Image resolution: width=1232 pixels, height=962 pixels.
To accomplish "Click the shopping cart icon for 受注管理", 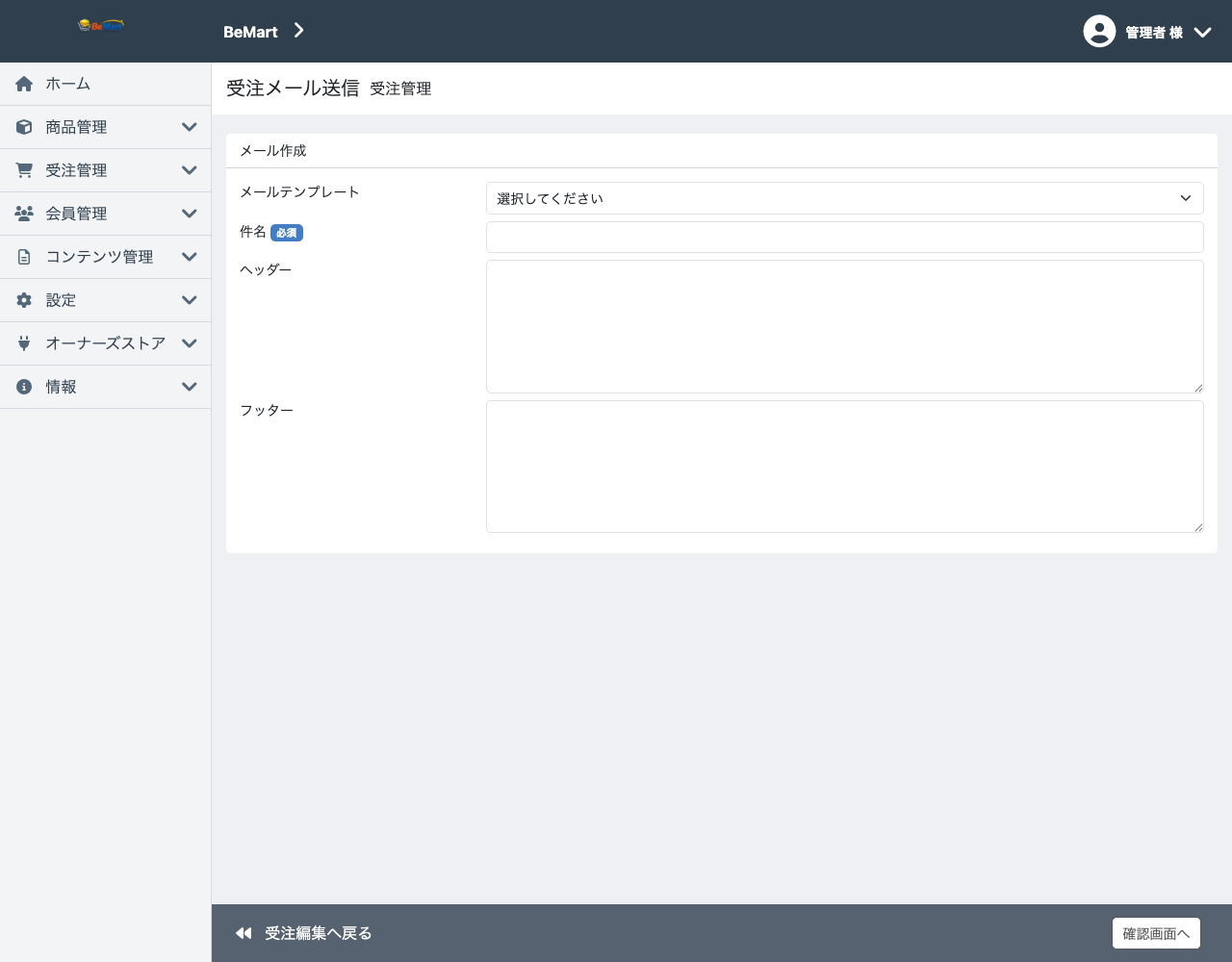I will click(x=24, y=170).
